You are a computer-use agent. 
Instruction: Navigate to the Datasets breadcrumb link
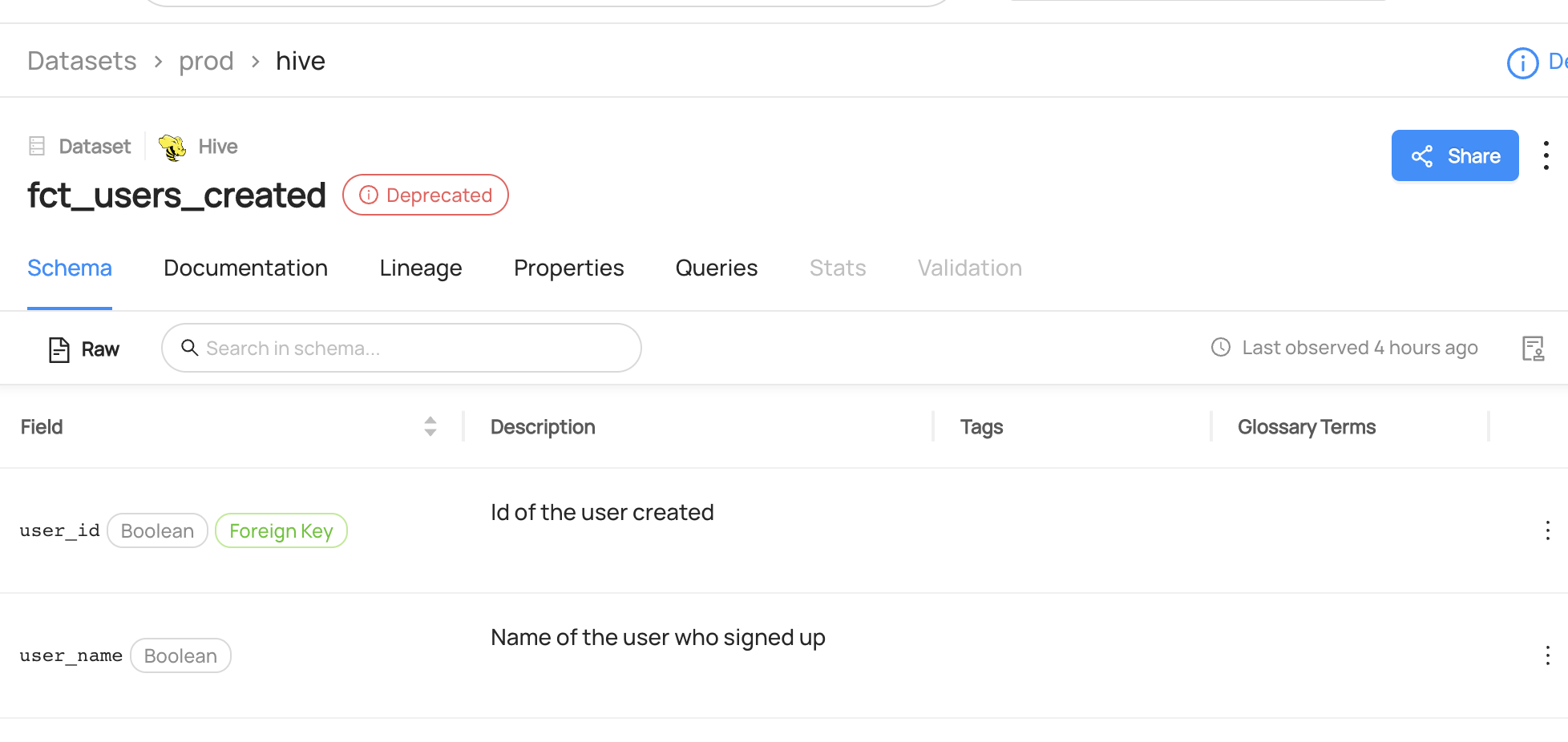click(82, 62)
